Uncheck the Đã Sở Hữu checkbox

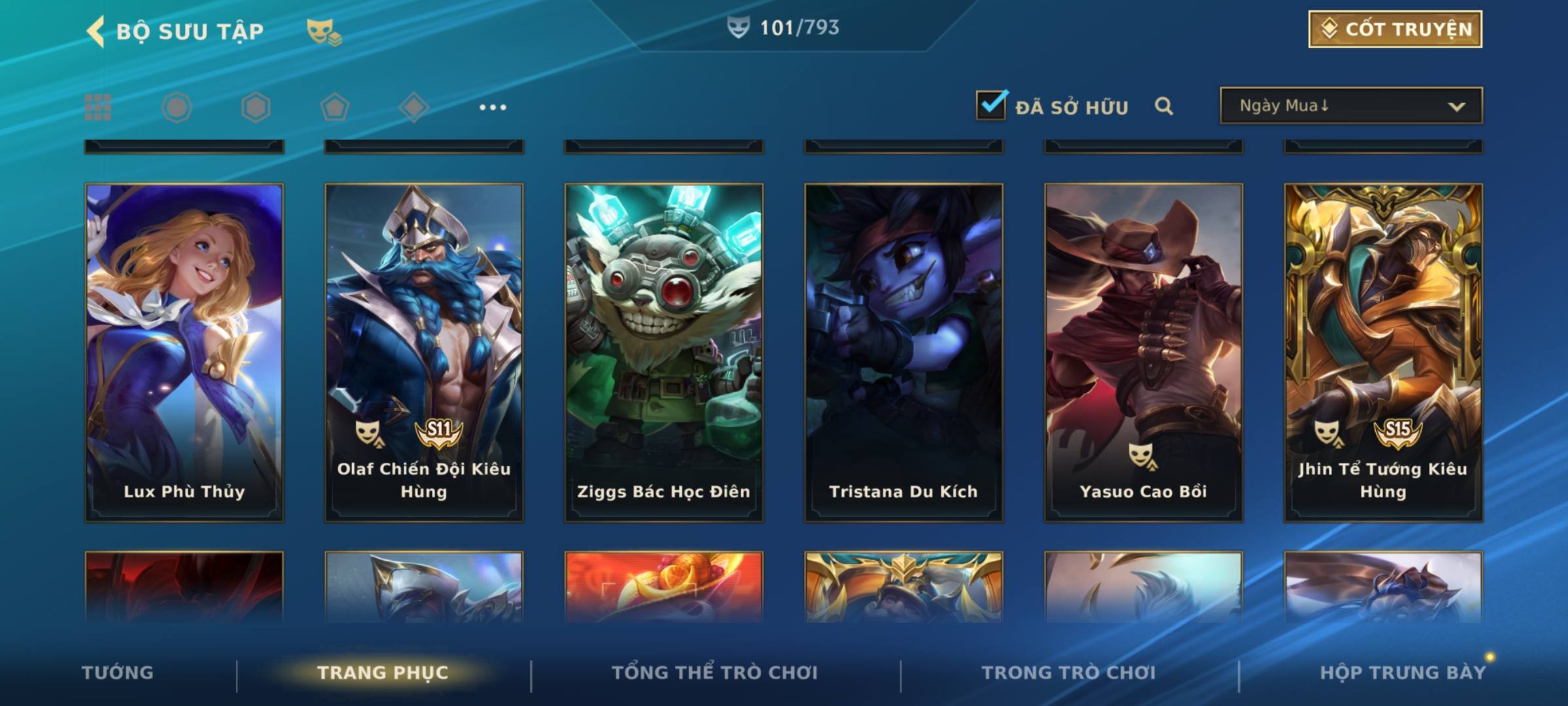(991, 105)
